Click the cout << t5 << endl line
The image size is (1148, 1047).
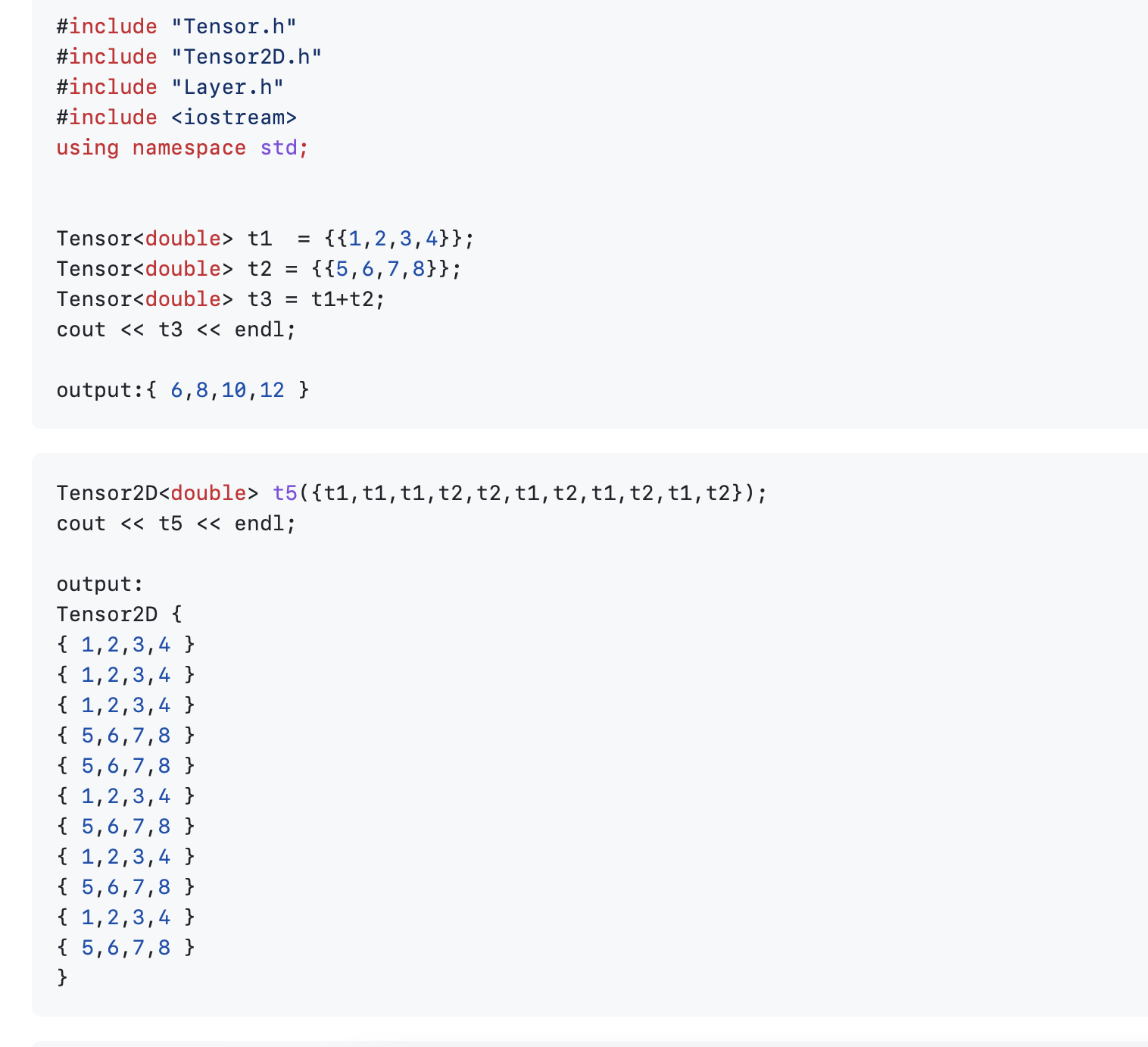[176, 523]
